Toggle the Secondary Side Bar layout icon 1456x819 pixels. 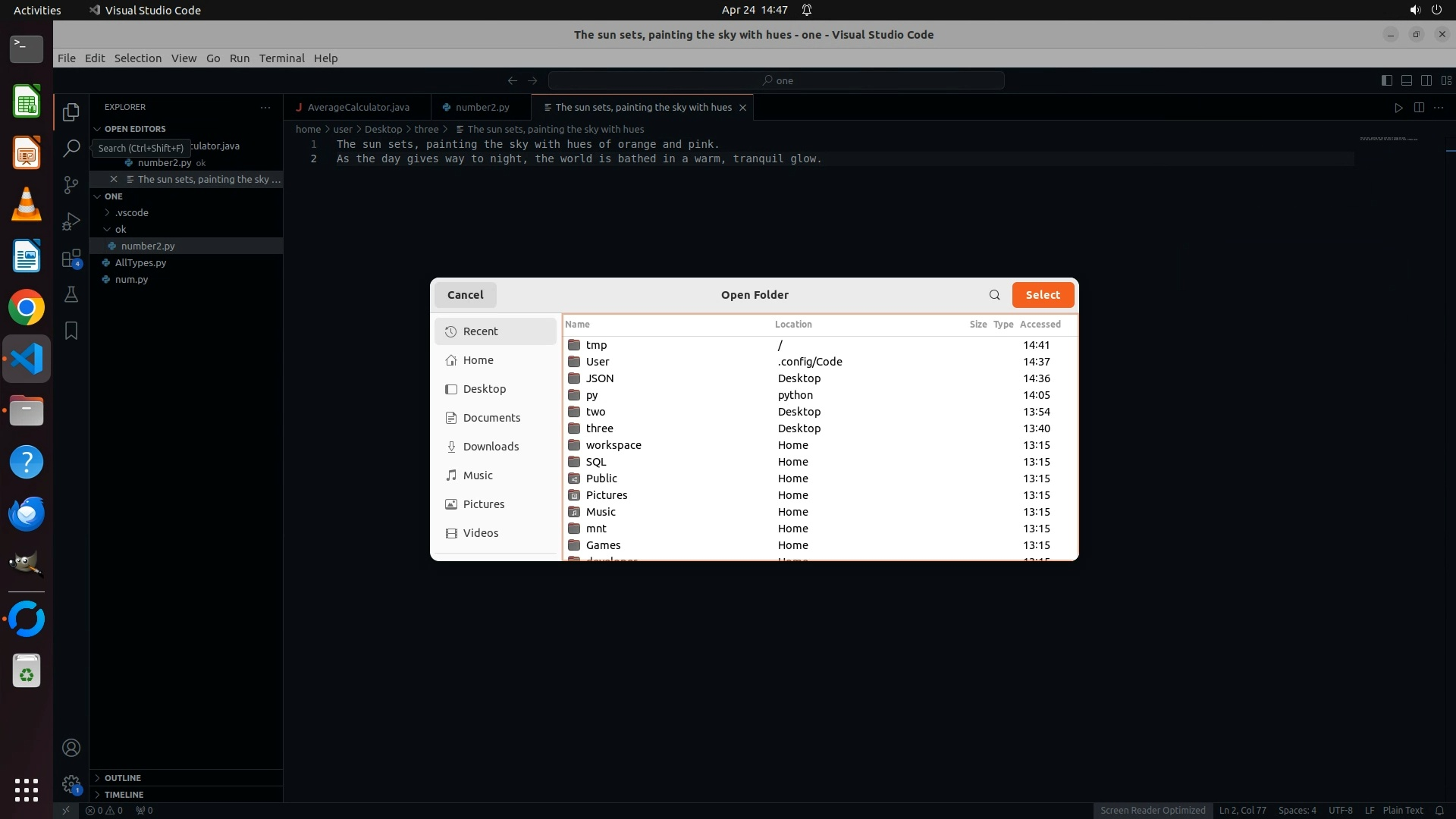point(1426,80)
